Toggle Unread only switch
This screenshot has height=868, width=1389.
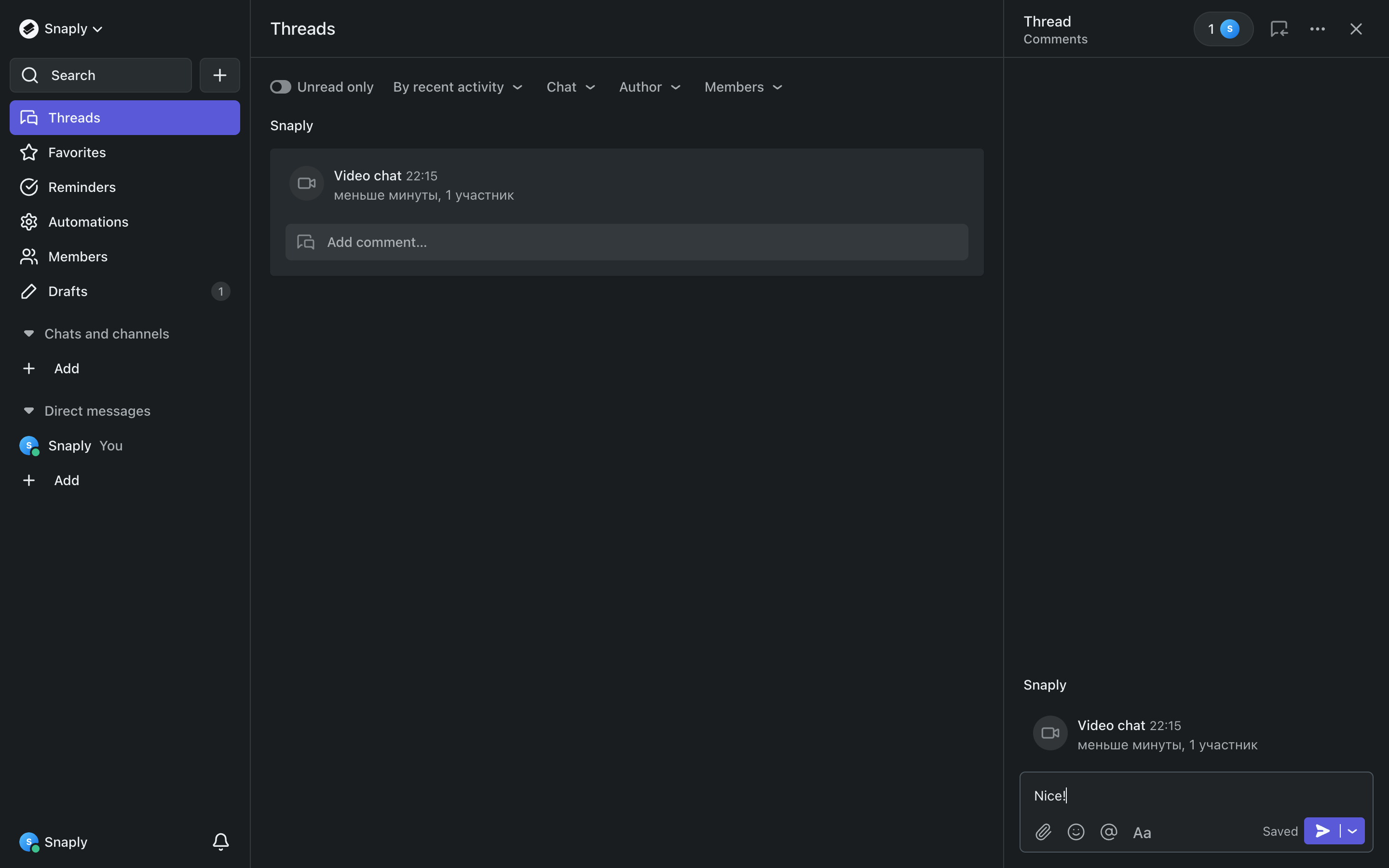coord(281,87)
